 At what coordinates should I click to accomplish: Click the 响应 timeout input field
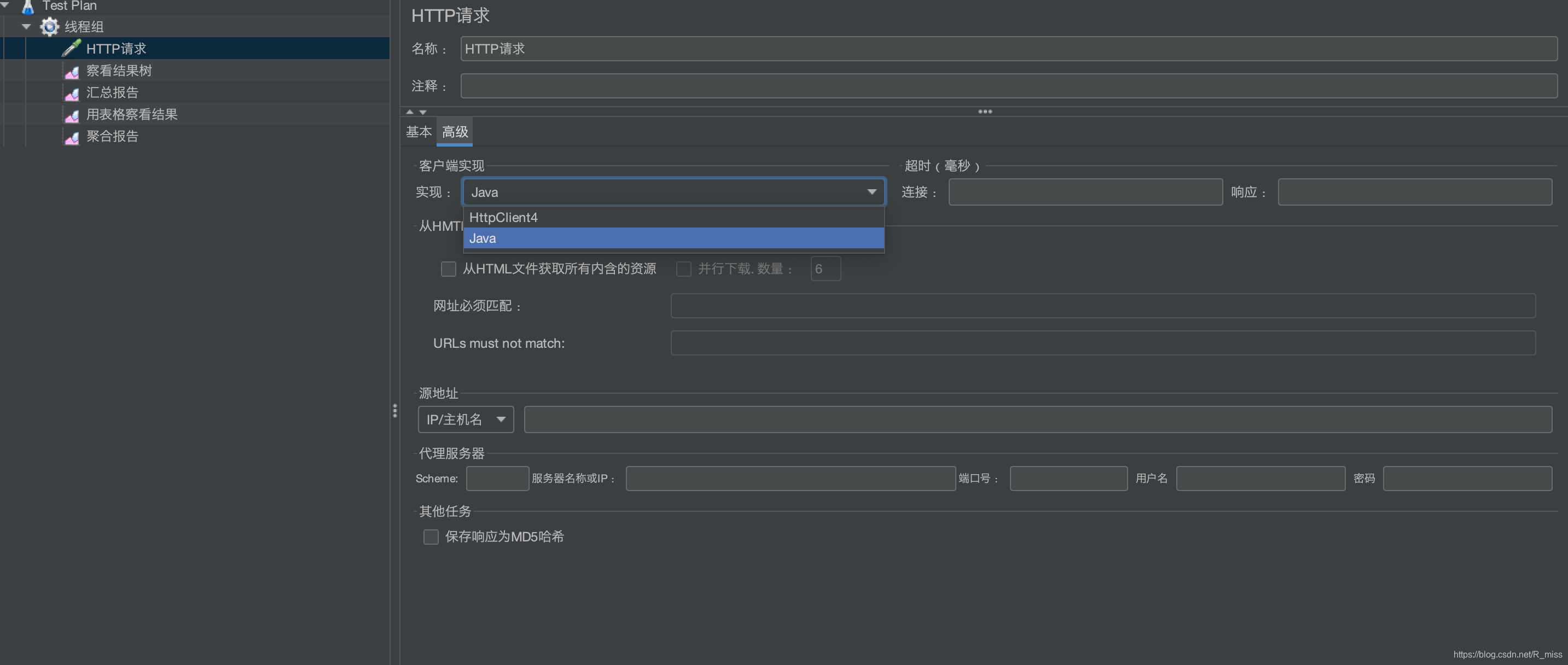(1415, 192)
